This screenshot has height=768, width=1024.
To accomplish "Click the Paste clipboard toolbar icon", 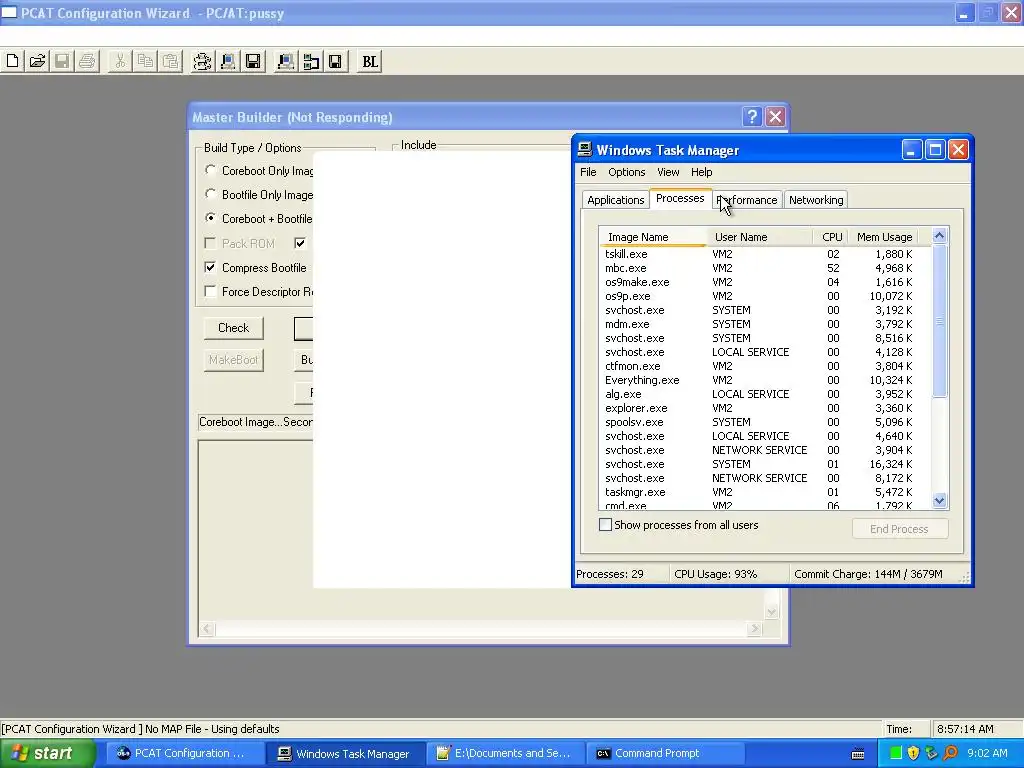I will tap(170, 61).
